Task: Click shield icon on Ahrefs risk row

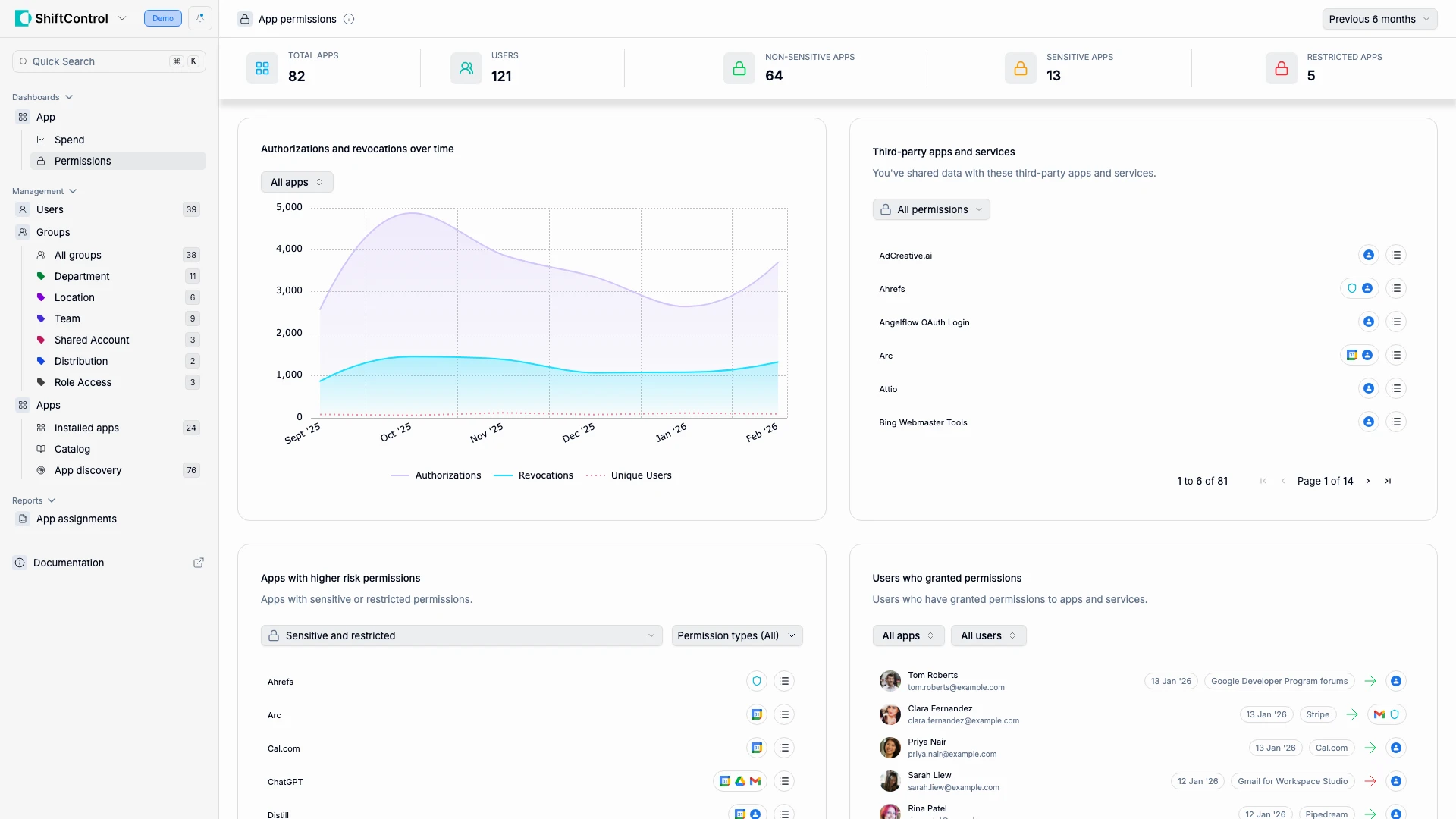Action: point(756,681)
